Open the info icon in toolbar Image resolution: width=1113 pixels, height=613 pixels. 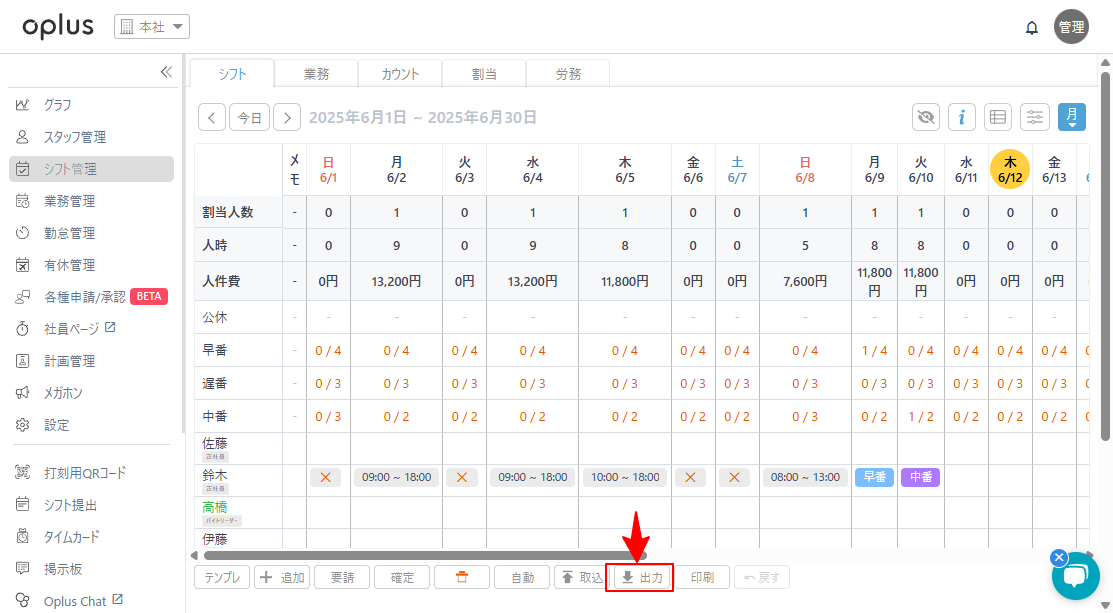coord(961,117)
